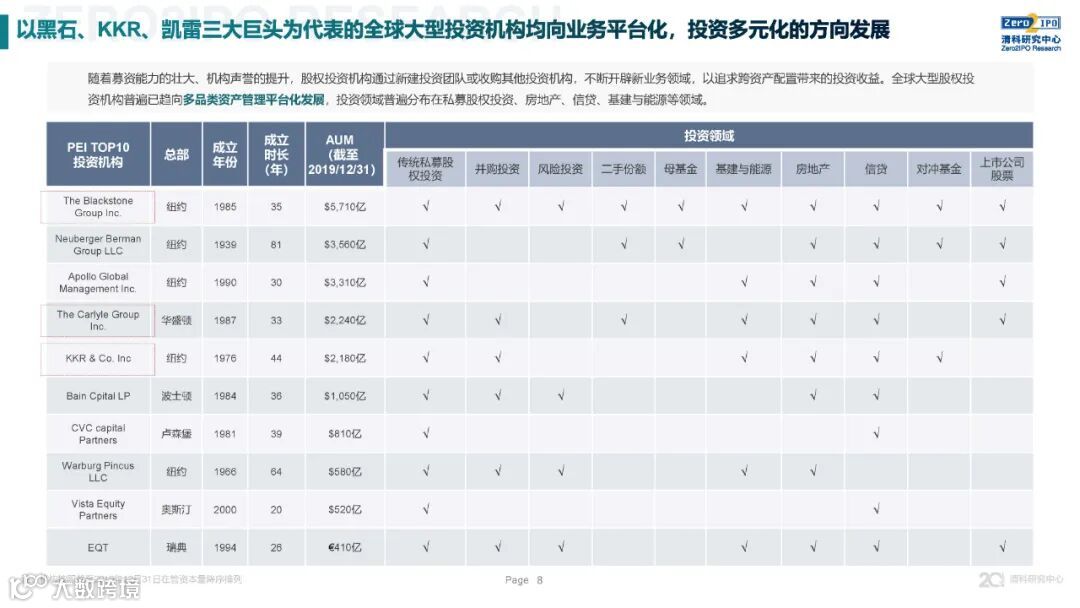
Task: Select the KKR & Co. Inc cell
Action: point(98,358)
